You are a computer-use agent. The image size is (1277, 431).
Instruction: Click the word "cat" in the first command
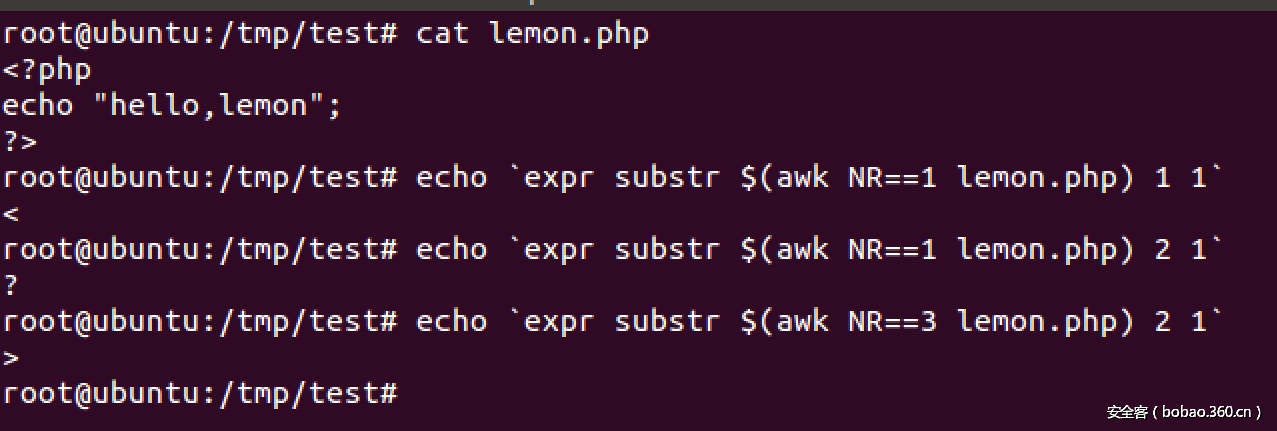coord(442,34)
